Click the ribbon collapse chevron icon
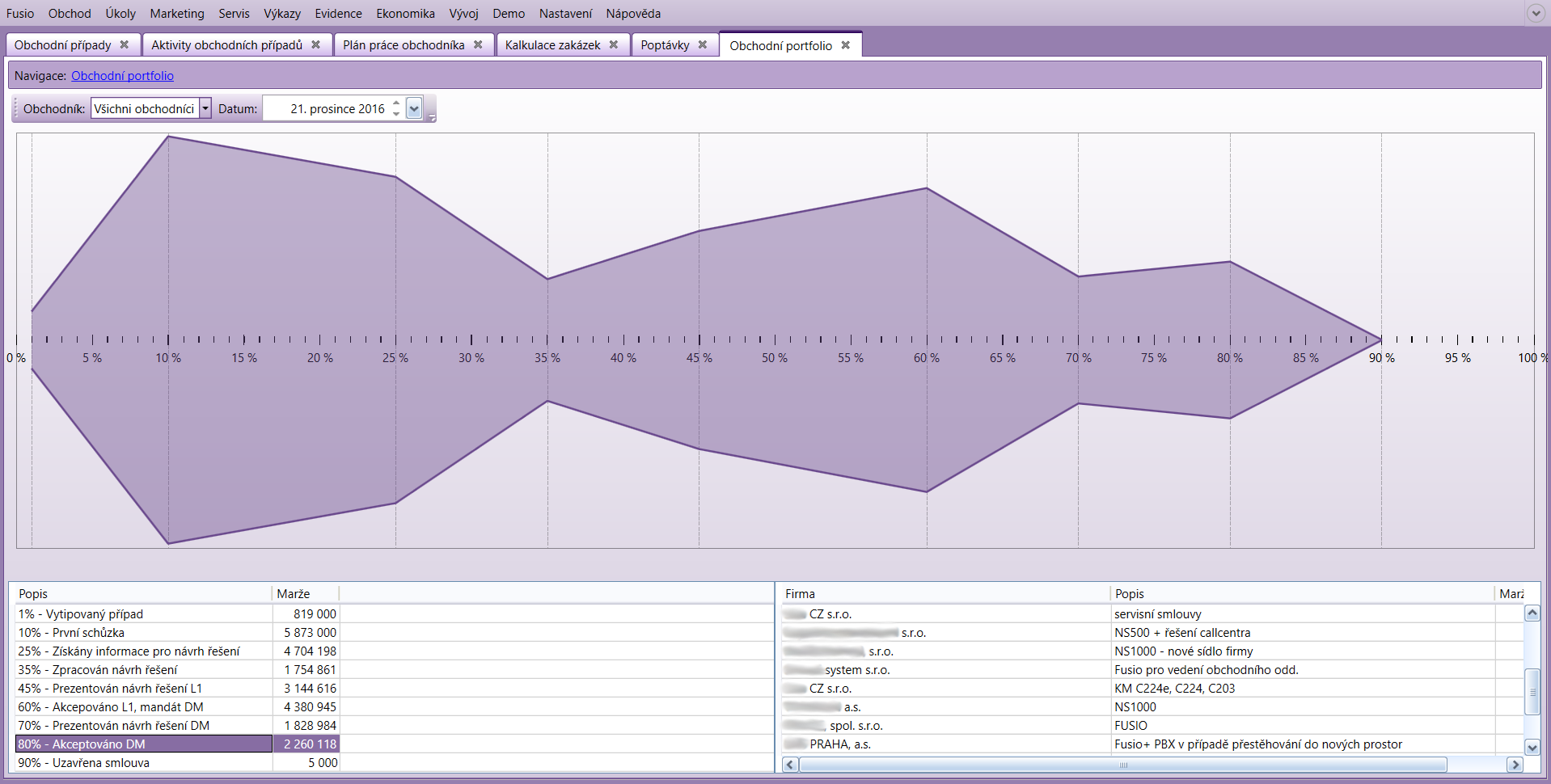This screenshot has height=784, width=1551. click(1535, 13)
